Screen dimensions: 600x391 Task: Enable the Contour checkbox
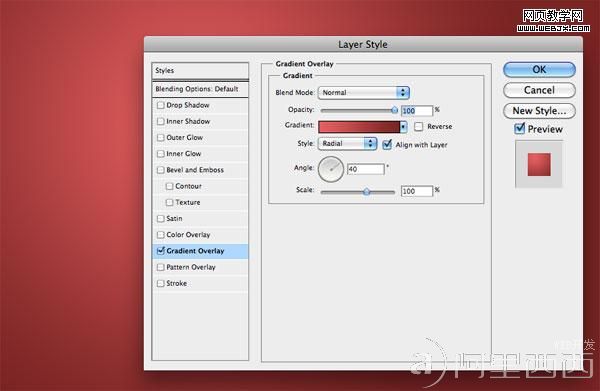170,186
